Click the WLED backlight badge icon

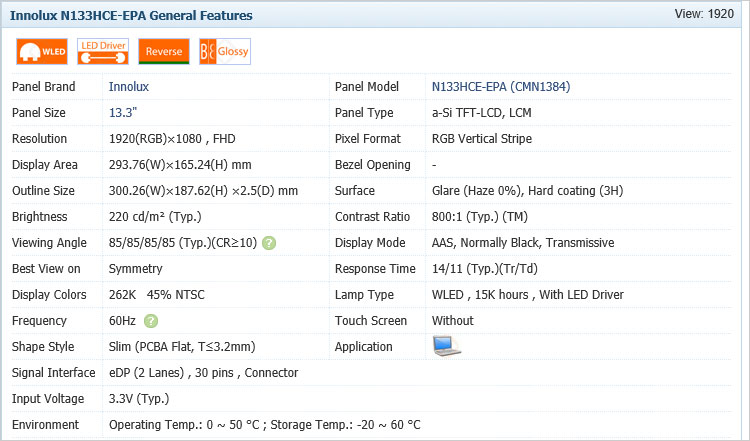40,51
